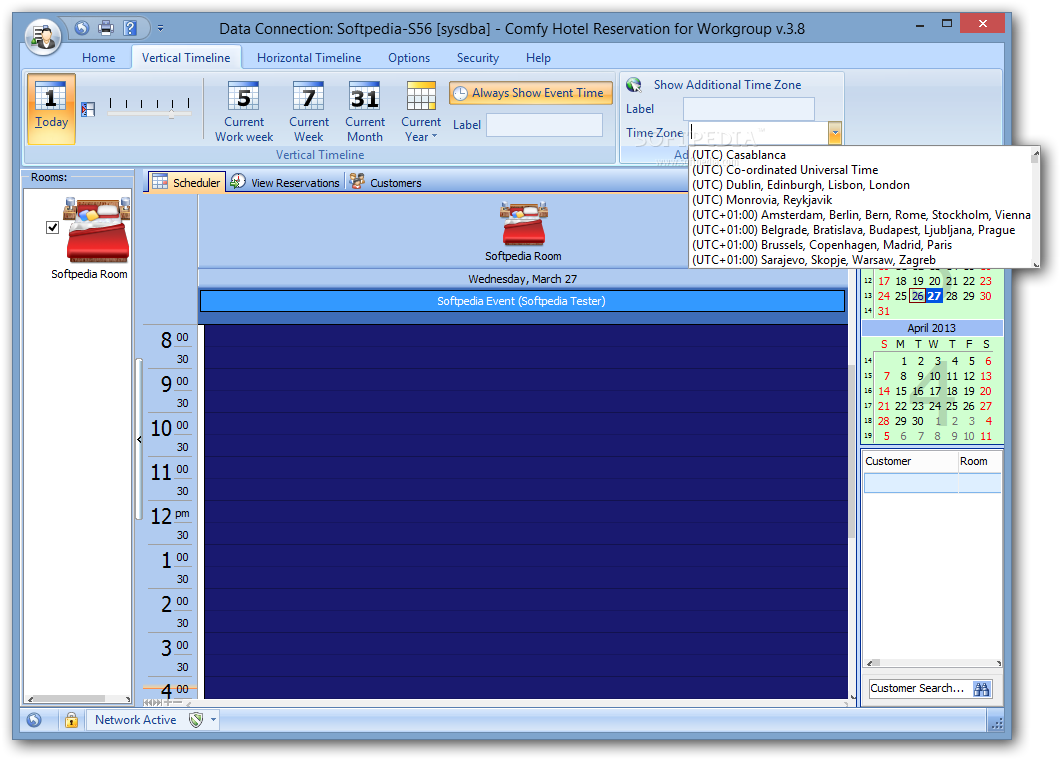Image resolution: width=1061 pixels, height=760 pixels.
Task: Click the customer list horizontal scrollbar
Action: pyautogui.click(x=932, y=663)
